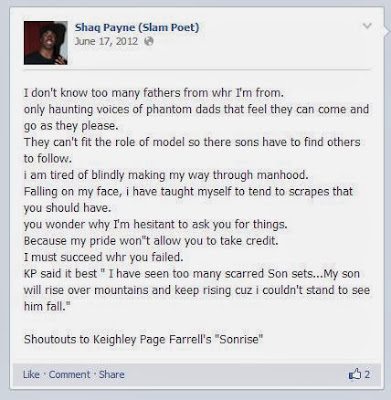Click the thumbs-up likes icon
Image resolution: width=391 pixels, height=400 pixels.
tap(355, 374)
